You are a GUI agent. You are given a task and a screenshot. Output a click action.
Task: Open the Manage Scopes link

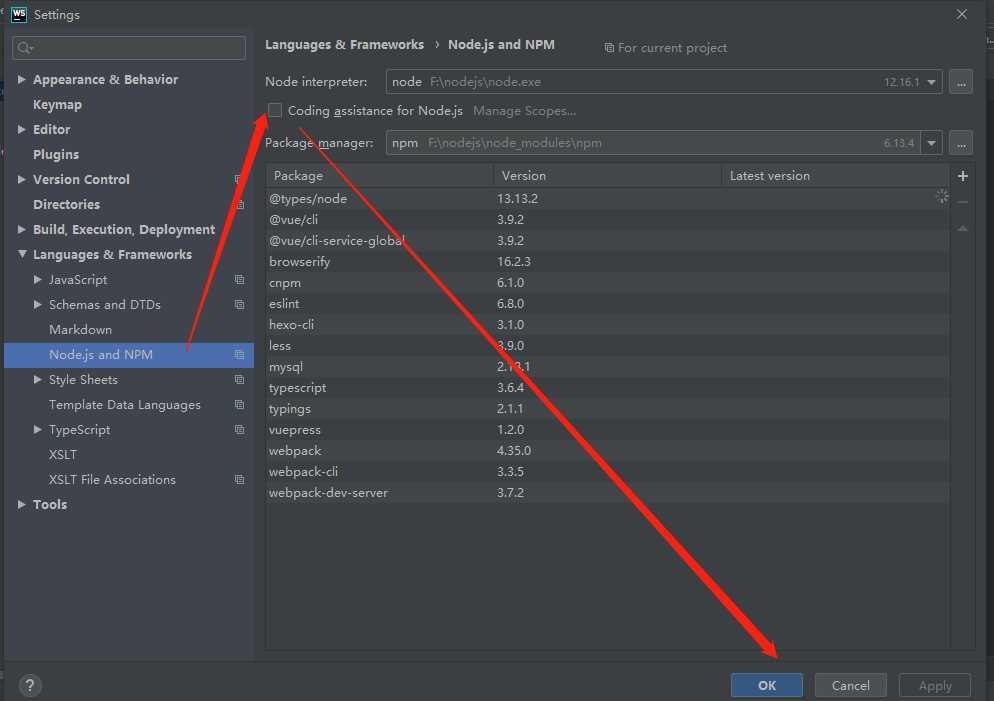point(524,111)
